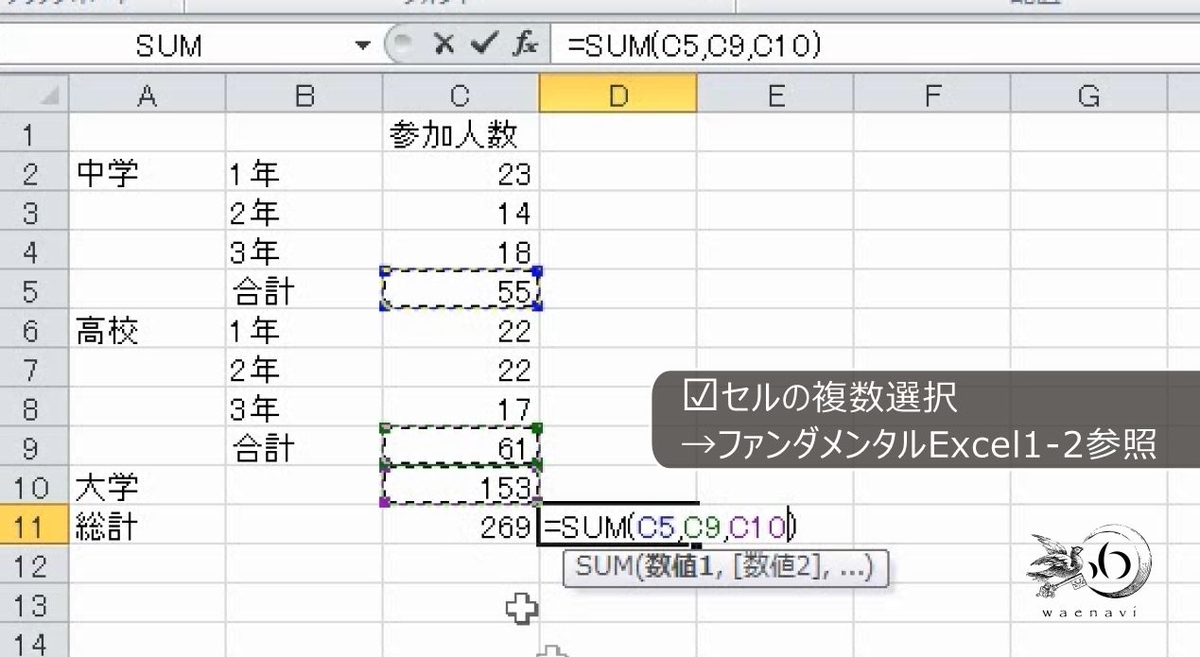Image resolution: width=1200 pixels, height=657 pixels.
Task: Select row 5 header
Action: (34, 291)
